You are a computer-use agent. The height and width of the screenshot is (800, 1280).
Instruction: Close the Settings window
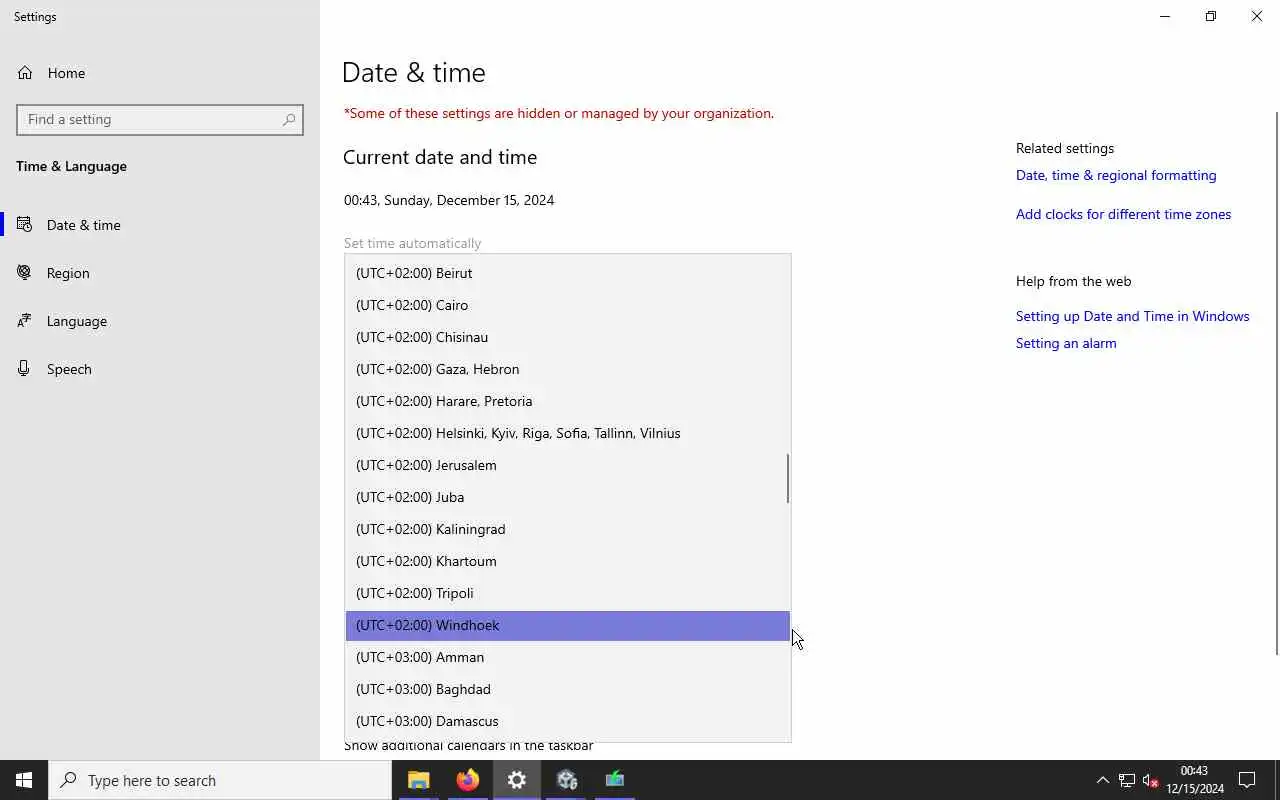(x=1257, y=16)
